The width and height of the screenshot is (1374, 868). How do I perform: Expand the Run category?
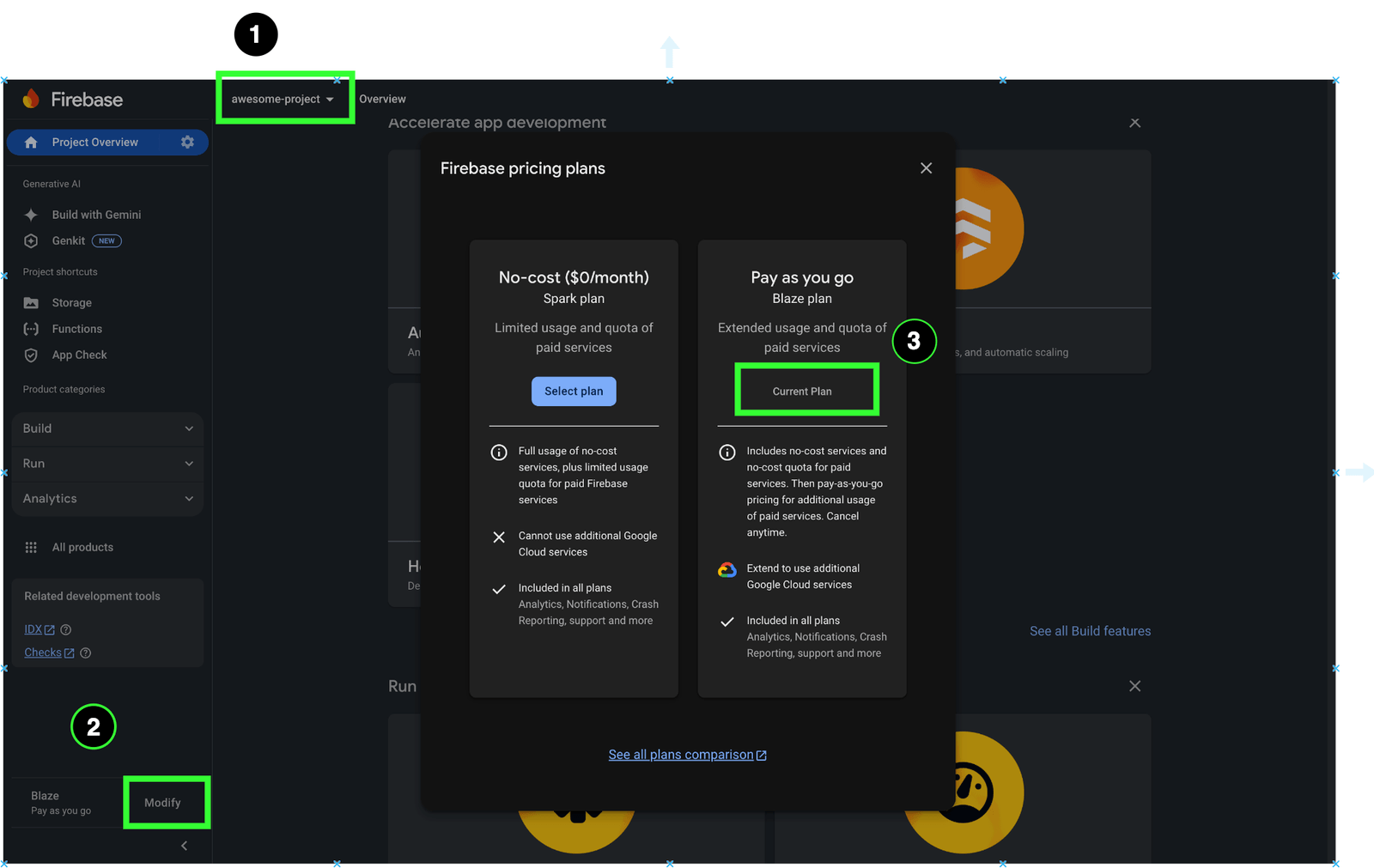tap(107, 464)
